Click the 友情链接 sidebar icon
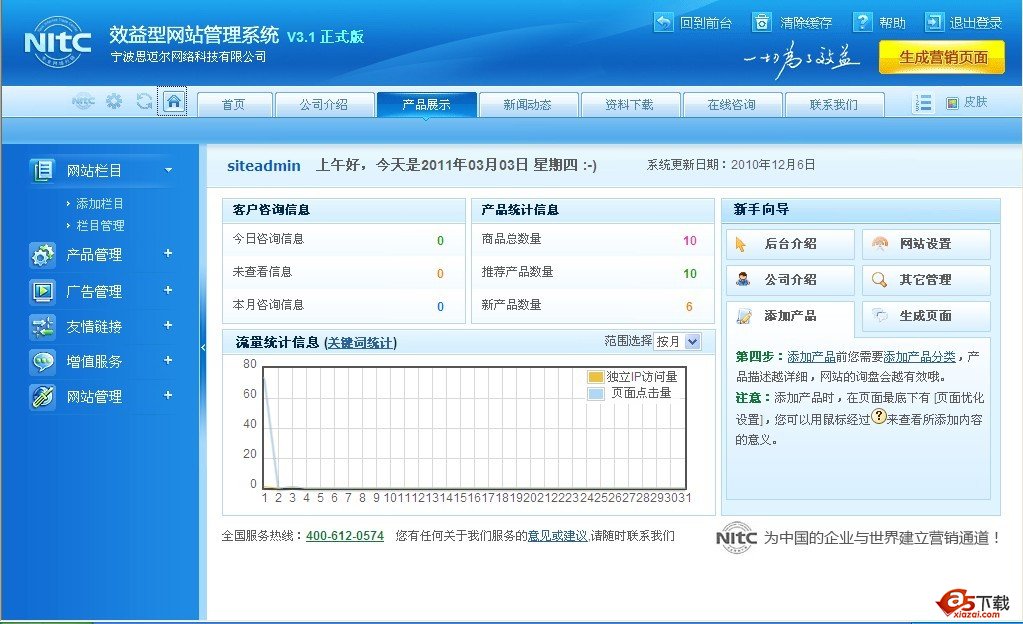Image resolution: width=1023 pixels, height=624 pixels. [42, 326]
